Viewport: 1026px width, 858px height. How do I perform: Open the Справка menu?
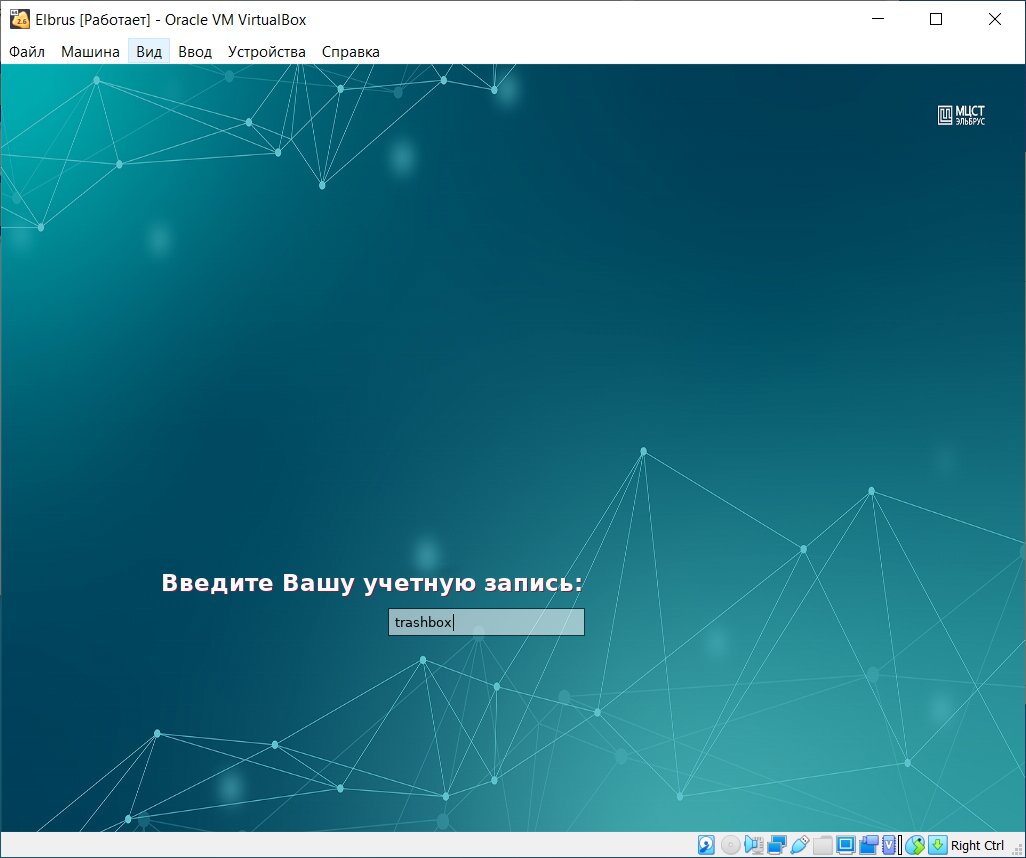click(351, 52)
